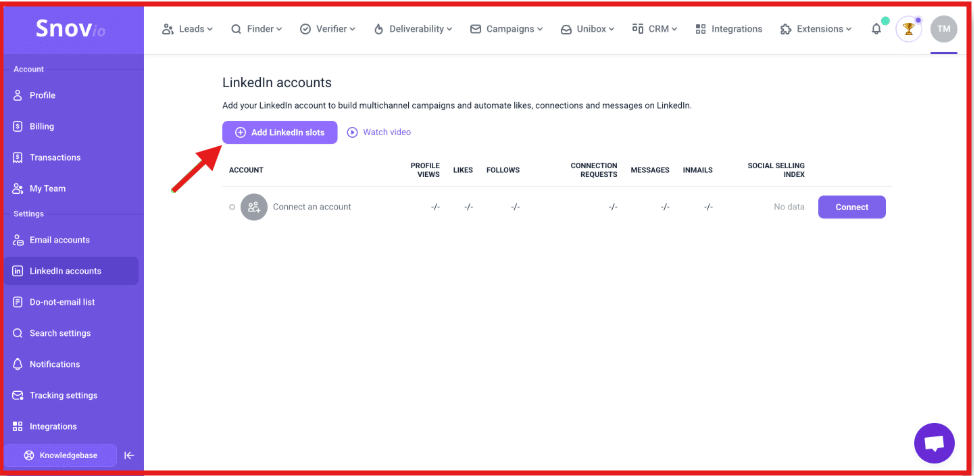Click the PROFILE VIEWS column header
The height and width of the screenshot is (476, 974).
425,170
